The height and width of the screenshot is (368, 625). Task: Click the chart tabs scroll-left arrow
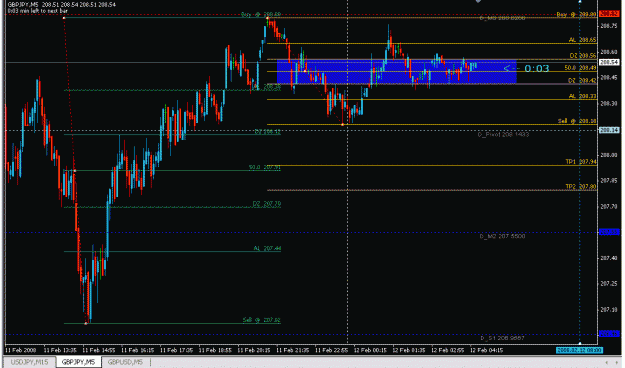pos(607,362)
